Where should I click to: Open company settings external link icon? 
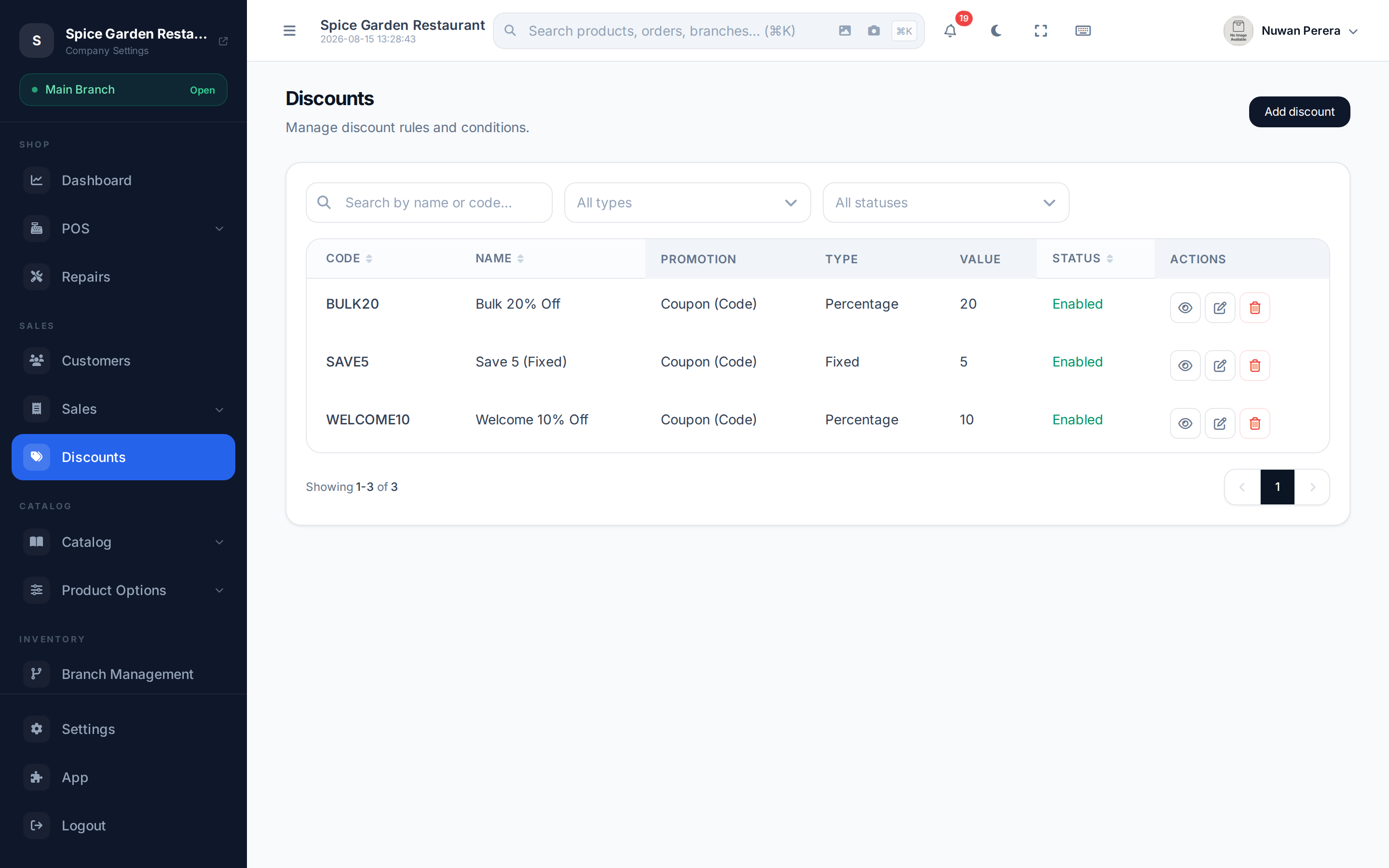pos(223,41)
